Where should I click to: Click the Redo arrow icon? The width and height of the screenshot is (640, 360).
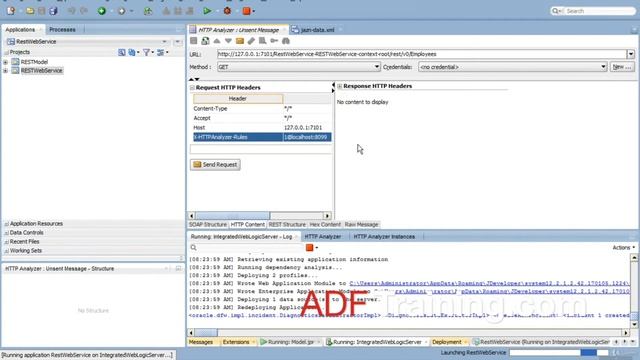pyautogui.click(x=84, y=11)
